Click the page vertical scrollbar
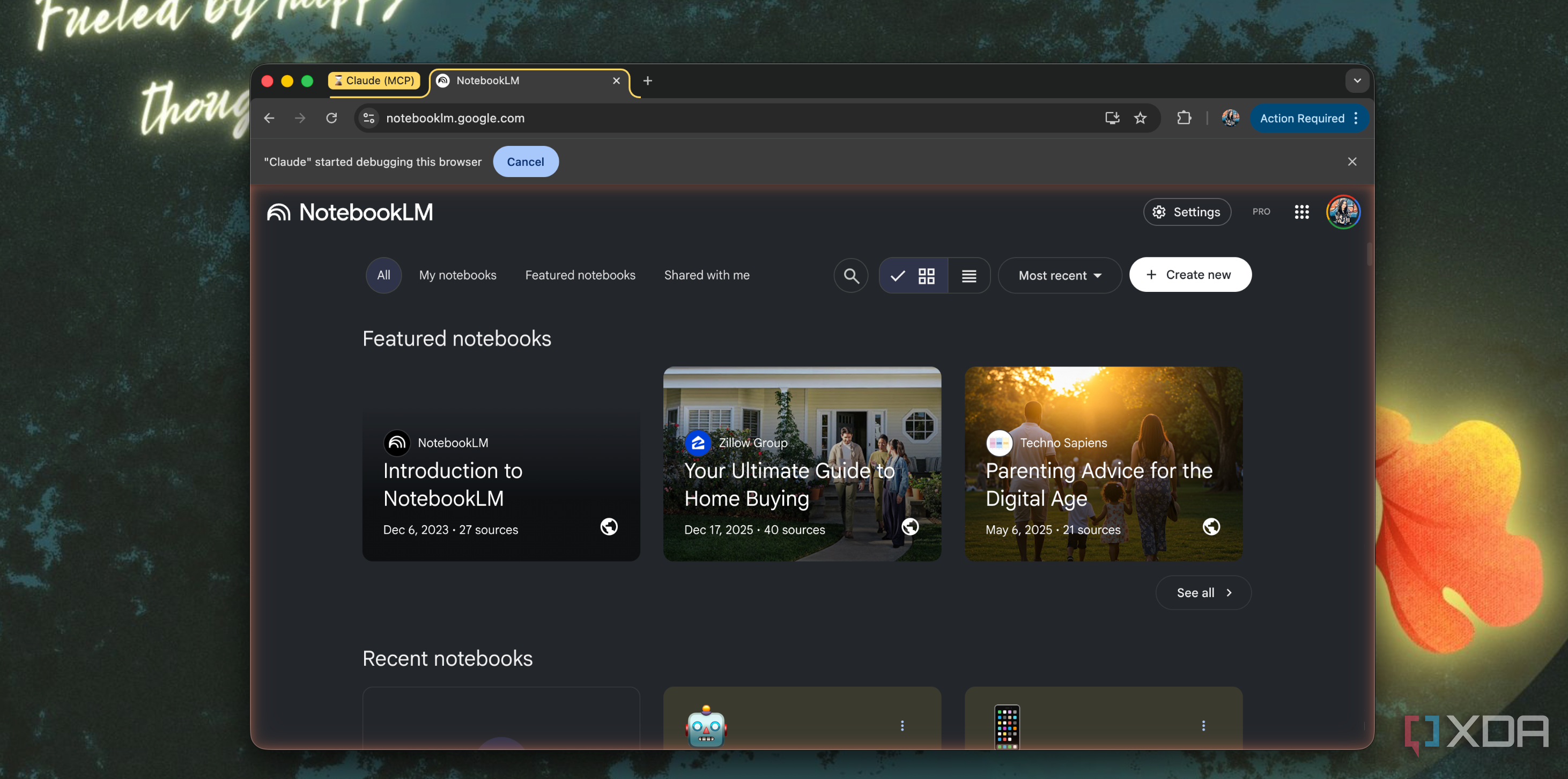Image resolution: width=1568 pixels, height=779 pixels. pos(1369,255)
